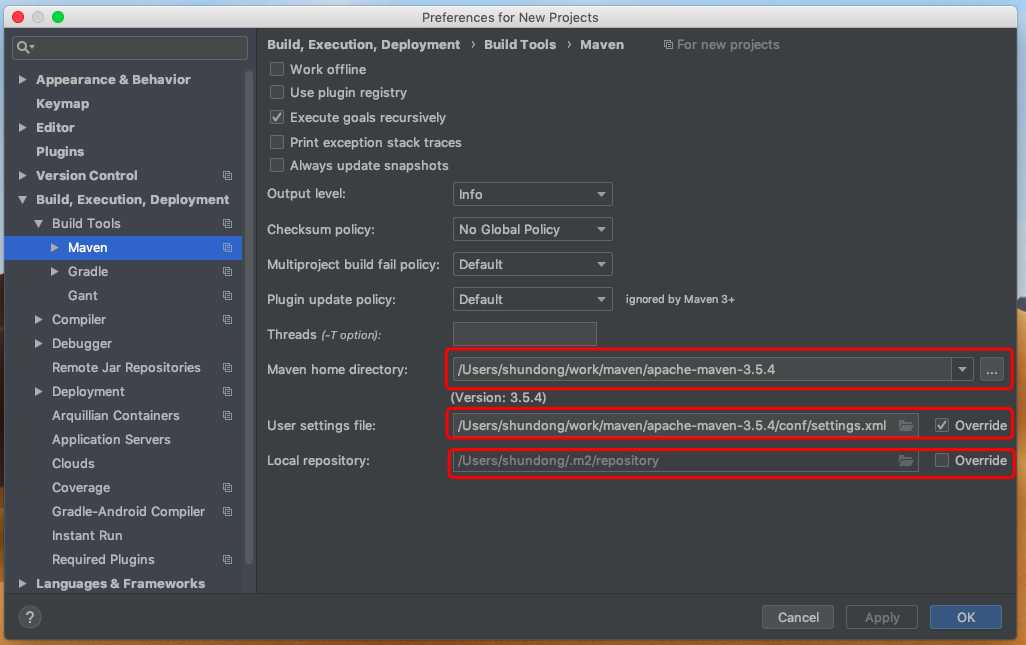Collapse the Build Tools node

pyautogui.click(x=39, y=224)
